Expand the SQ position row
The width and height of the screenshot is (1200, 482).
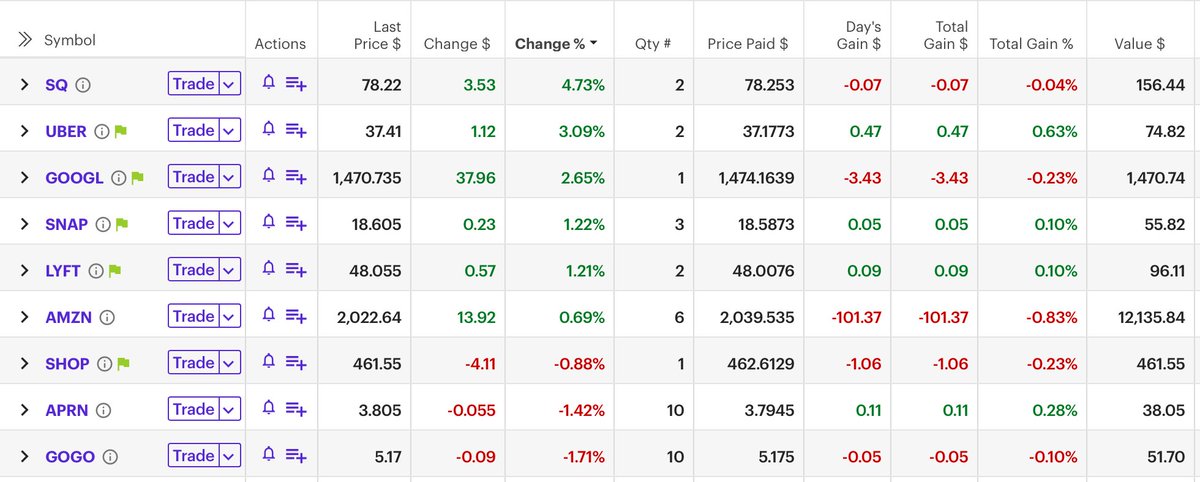pos(25,86)
